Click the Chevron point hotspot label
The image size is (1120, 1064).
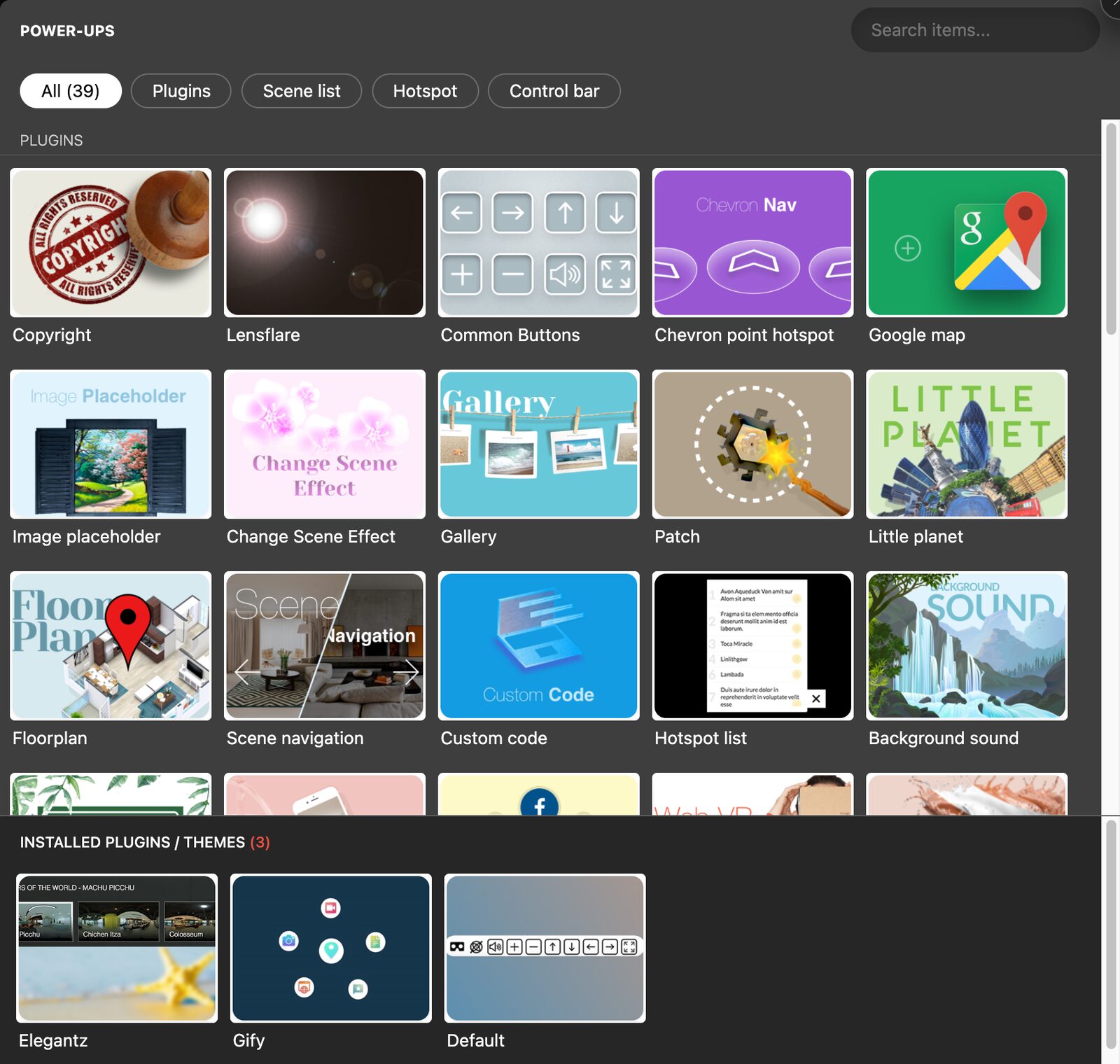tap(744, 335)
